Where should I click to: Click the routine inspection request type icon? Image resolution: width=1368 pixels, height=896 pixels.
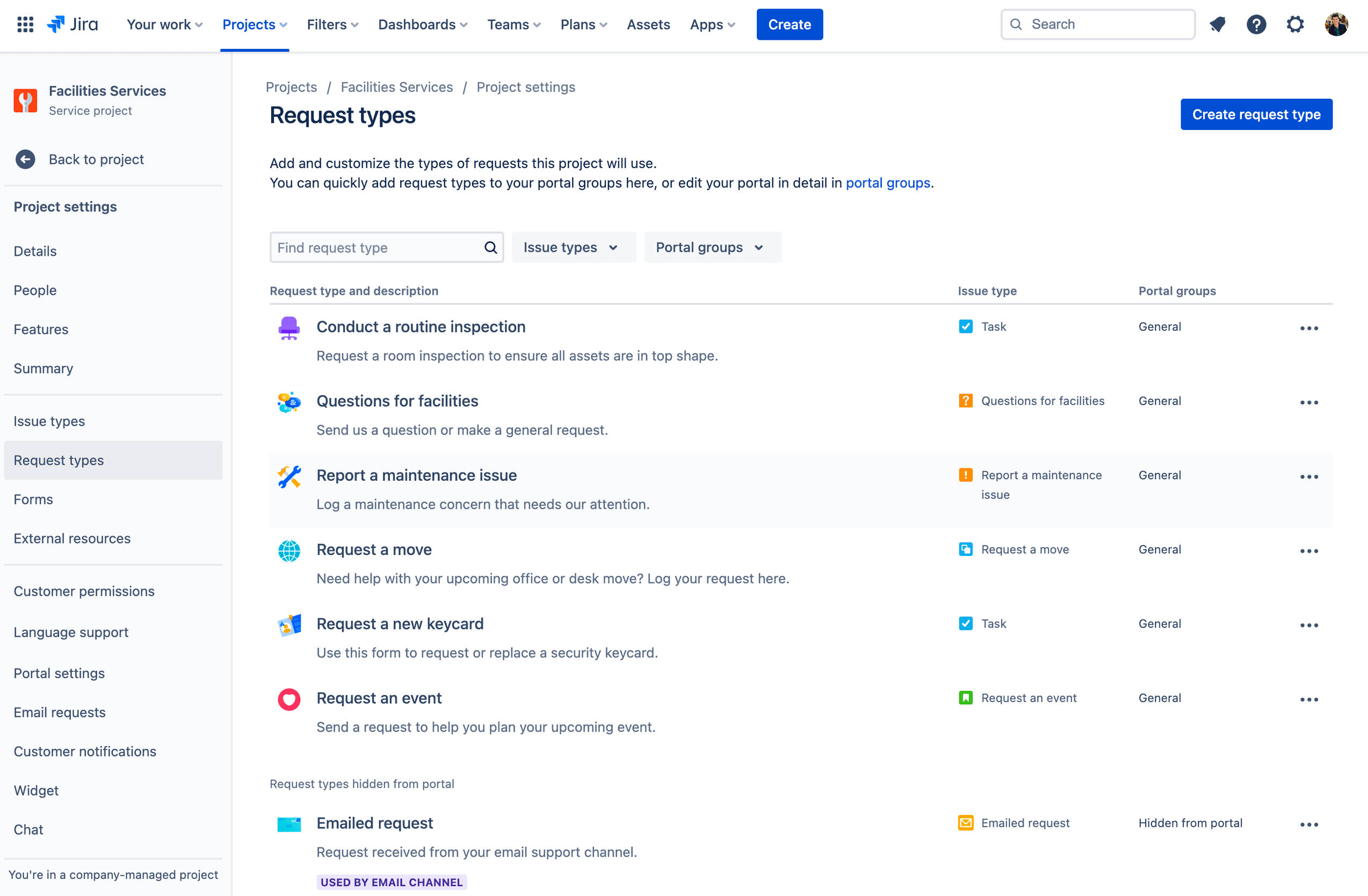(x=288, y=326)
